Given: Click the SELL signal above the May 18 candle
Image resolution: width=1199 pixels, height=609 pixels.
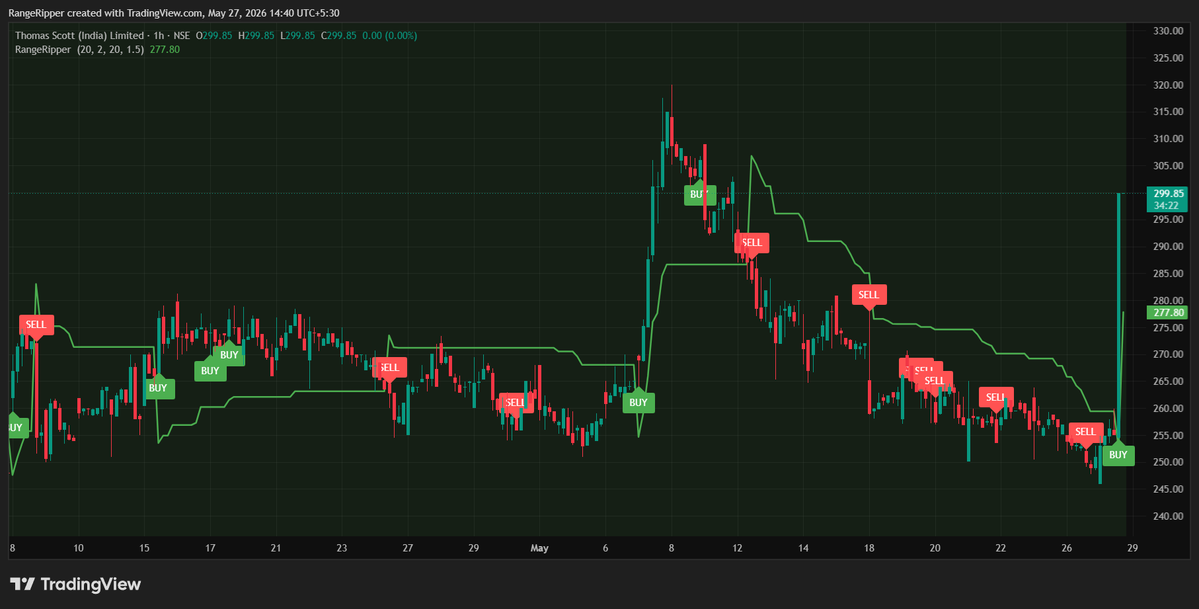Looking at the screenshot, I should click(869, 295).
